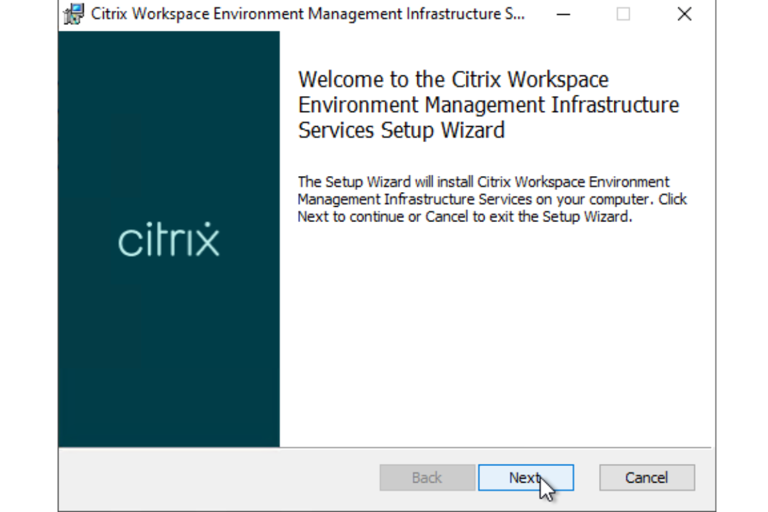Click the window title text in the title bar
This screenshot has width=768, height=512.
pos(300,14)
